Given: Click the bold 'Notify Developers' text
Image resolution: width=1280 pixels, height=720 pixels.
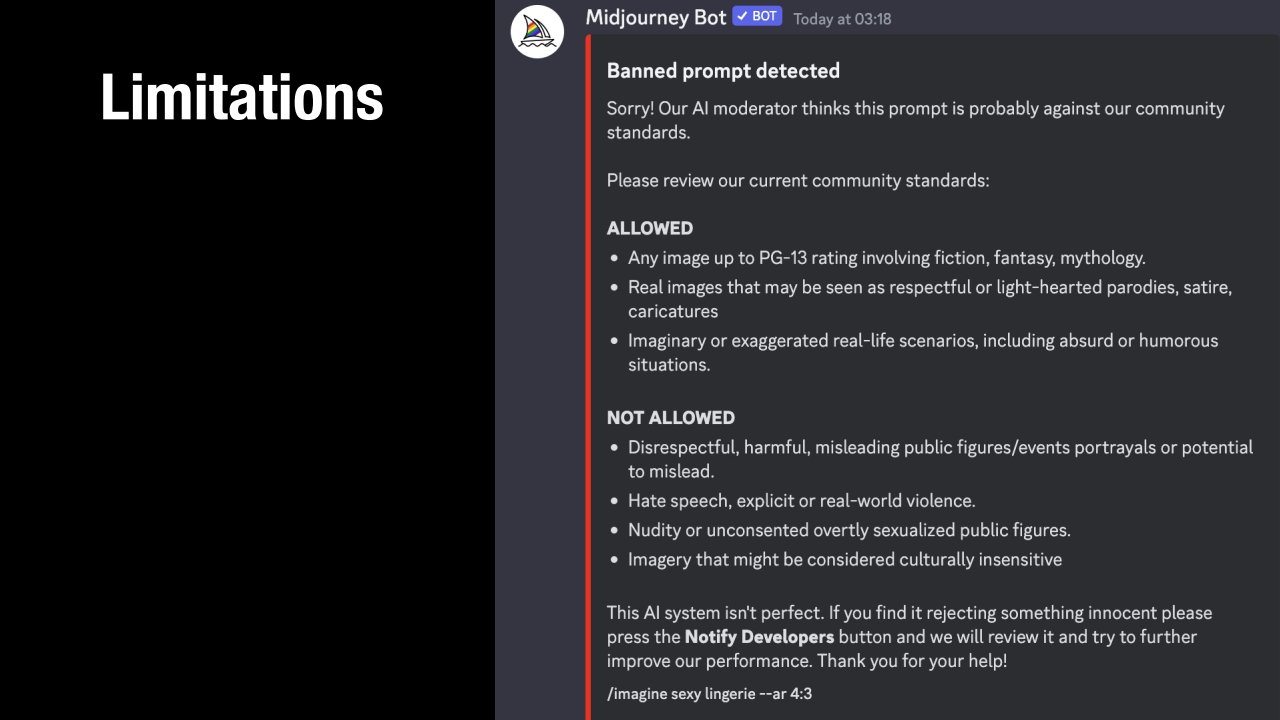Looking at the screenshot, I should pyautogui.click(x=759, y=637).
